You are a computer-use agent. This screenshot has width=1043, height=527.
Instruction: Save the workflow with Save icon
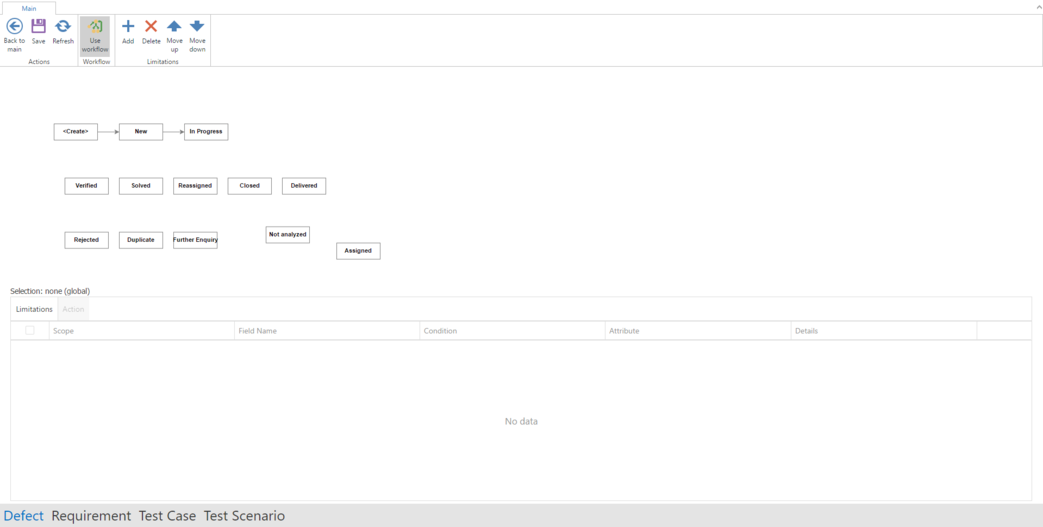click(x=38, y=27)
